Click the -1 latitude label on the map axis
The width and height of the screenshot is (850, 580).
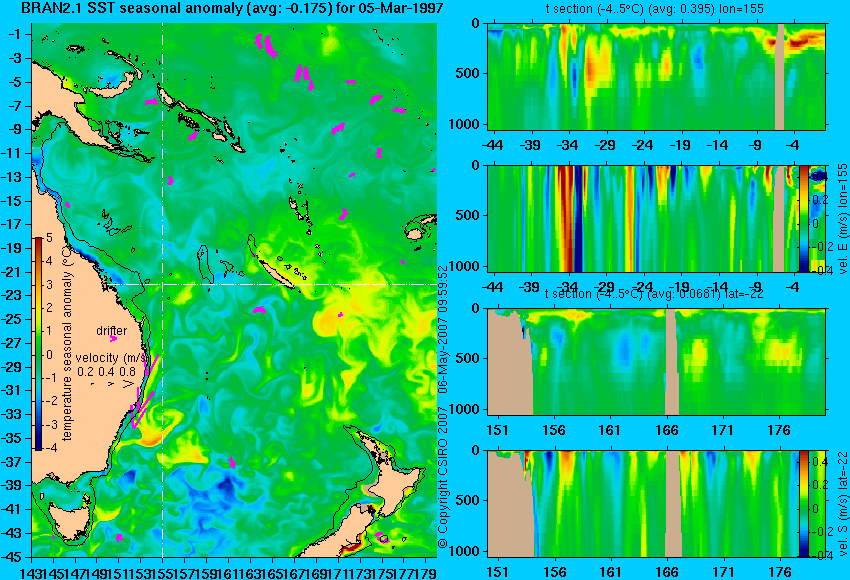point(16,35)
